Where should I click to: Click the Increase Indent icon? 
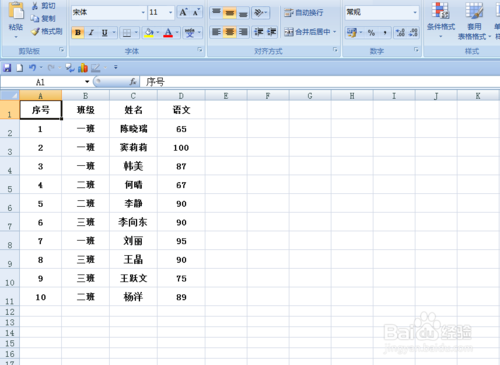(271, 32)
